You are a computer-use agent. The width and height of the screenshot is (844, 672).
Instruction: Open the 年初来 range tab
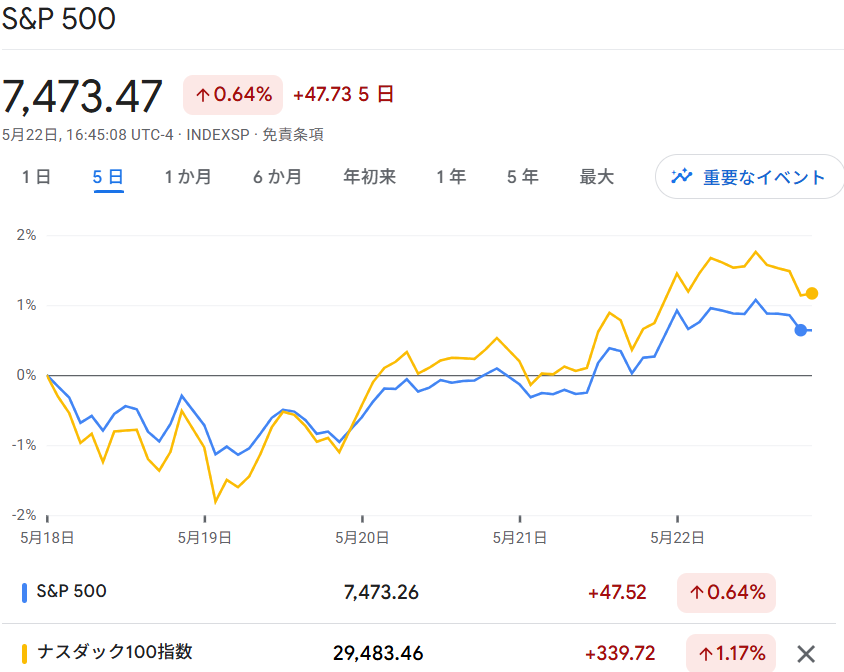[x=370, y=177]
